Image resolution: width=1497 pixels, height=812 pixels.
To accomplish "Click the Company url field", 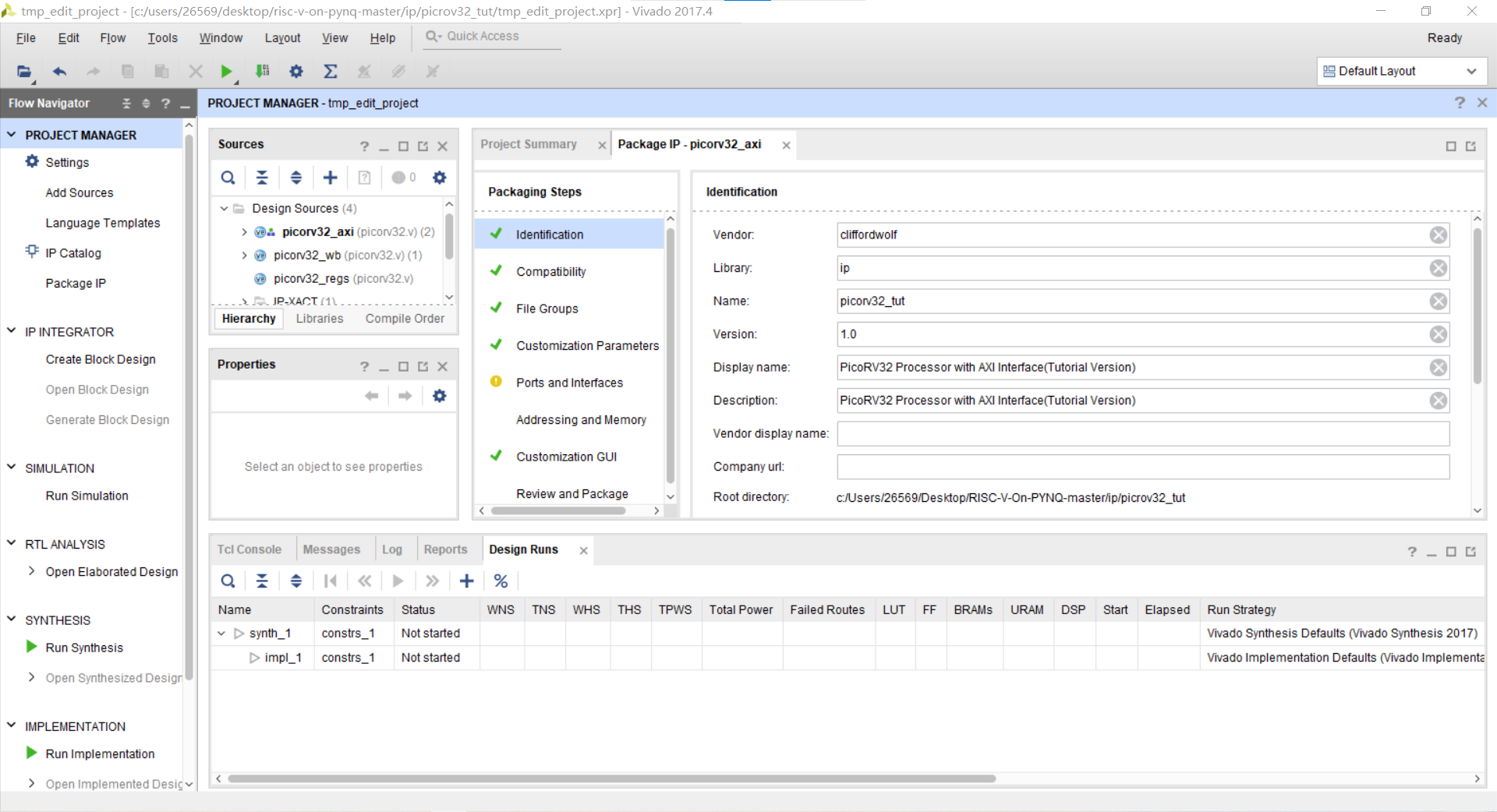I will (x=1143, y=467).
